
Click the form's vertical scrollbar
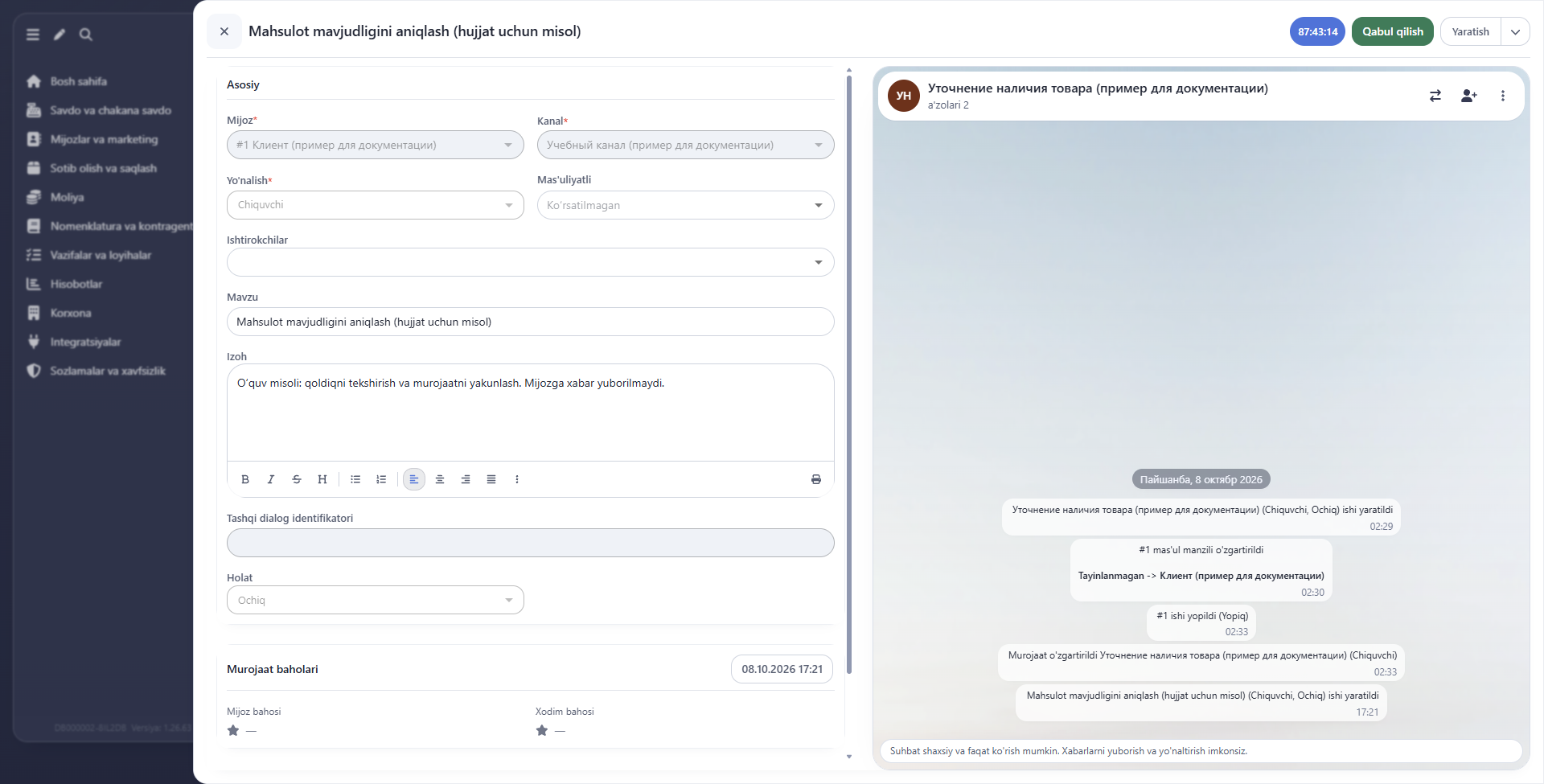[x=849, y=374]
